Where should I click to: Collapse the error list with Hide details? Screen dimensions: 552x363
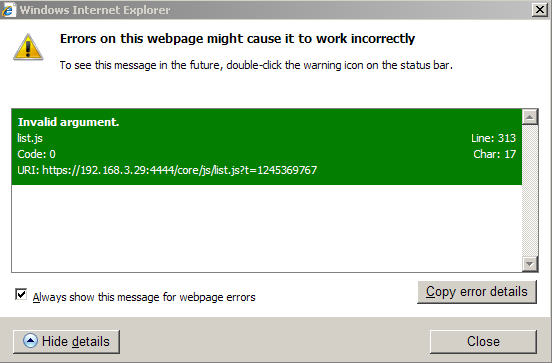click(66, 342)
